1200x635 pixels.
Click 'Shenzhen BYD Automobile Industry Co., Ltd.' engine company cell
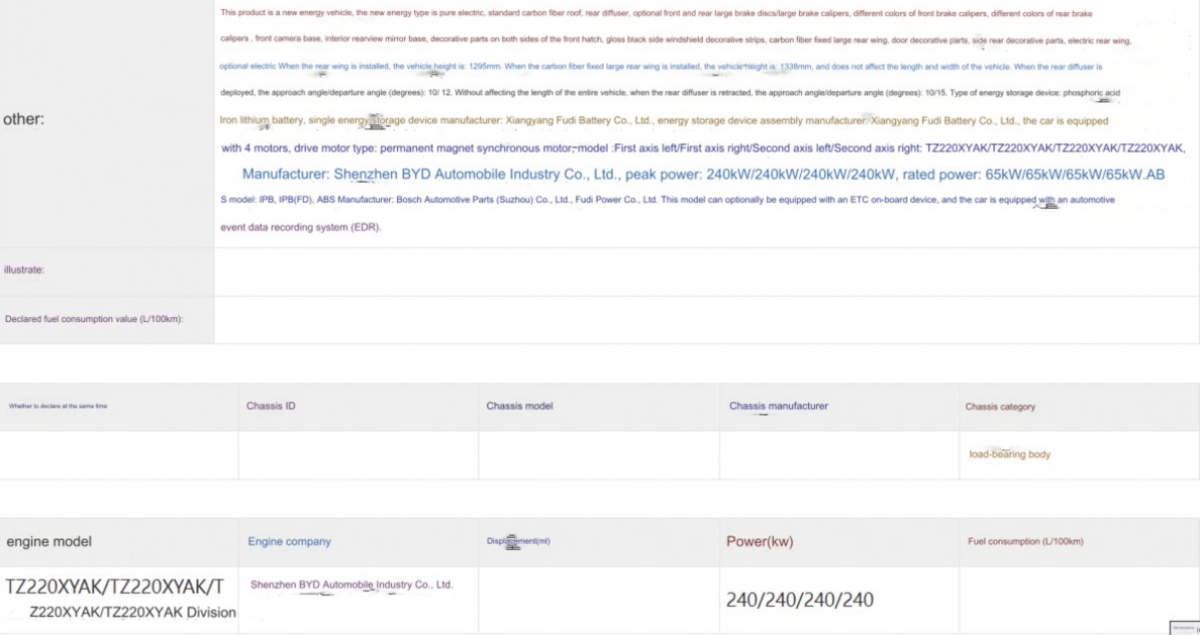pyautogui.click(x=351, y=584)
